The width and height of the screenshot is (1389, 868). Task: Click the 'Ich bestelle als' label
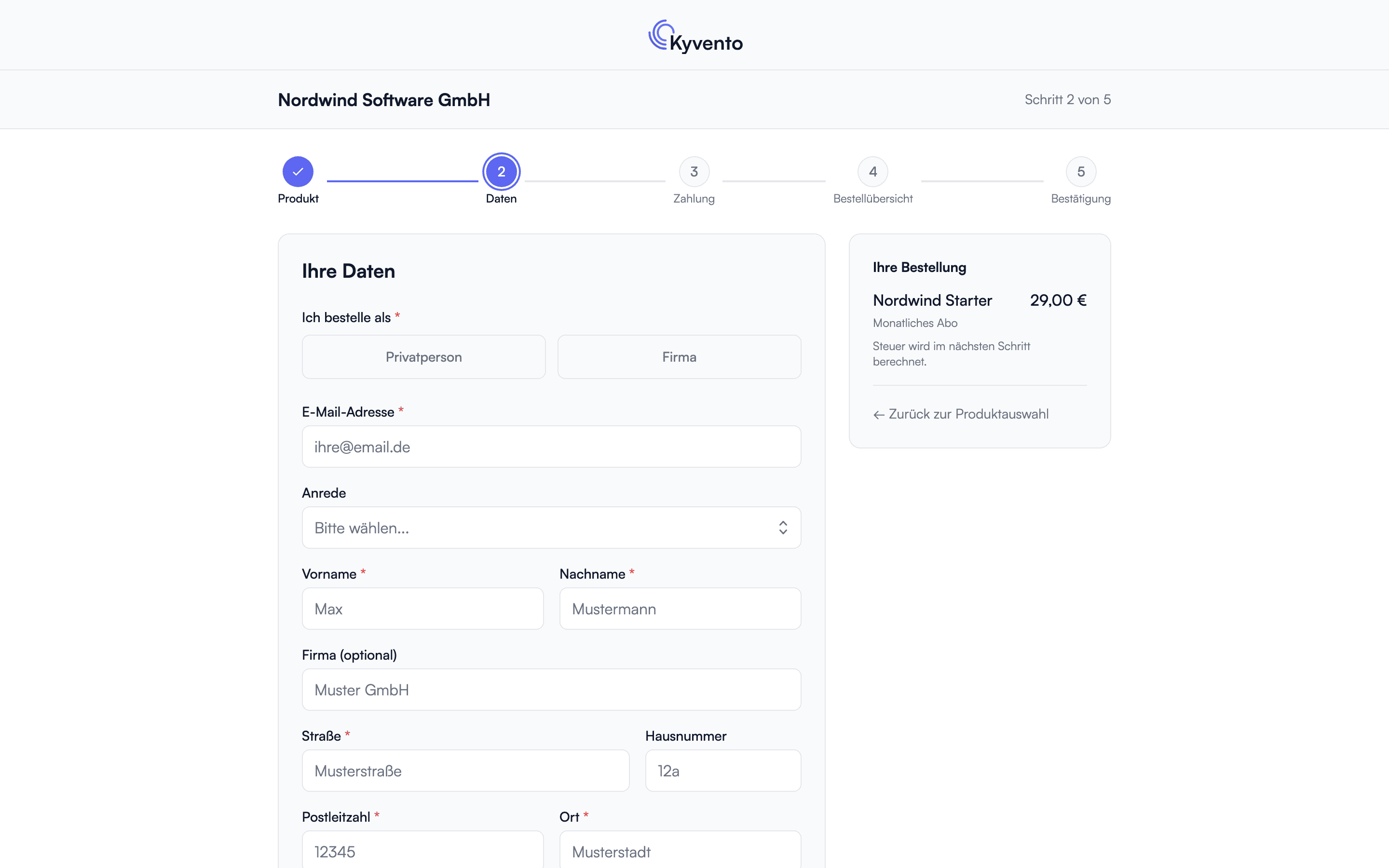[x=346, y=317]
